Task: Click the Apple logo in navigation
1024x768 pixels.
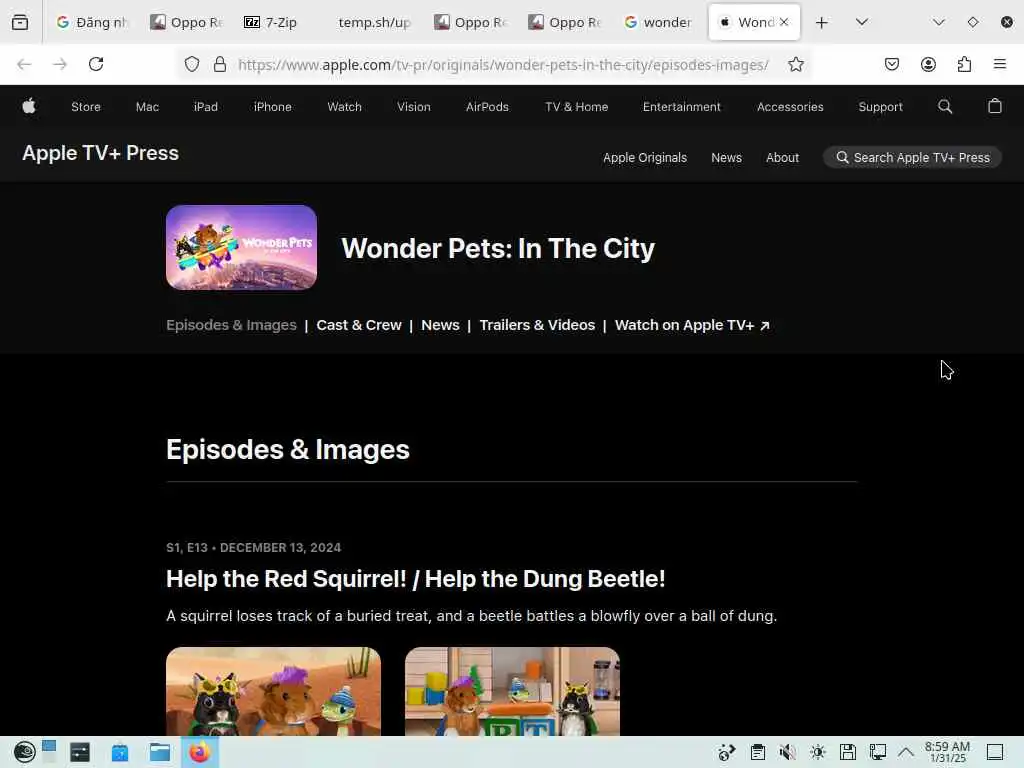Action: [x=29, y=106]
